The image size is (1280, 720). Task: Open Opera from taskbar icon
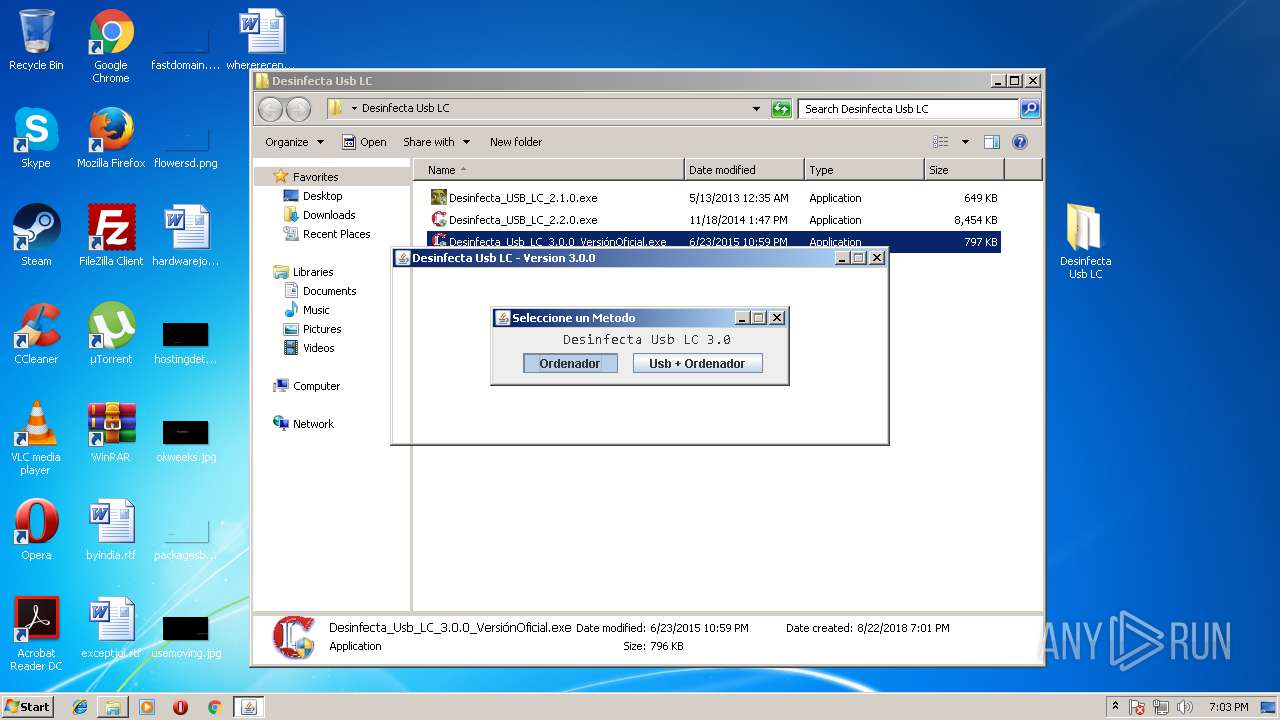point(180,707)
